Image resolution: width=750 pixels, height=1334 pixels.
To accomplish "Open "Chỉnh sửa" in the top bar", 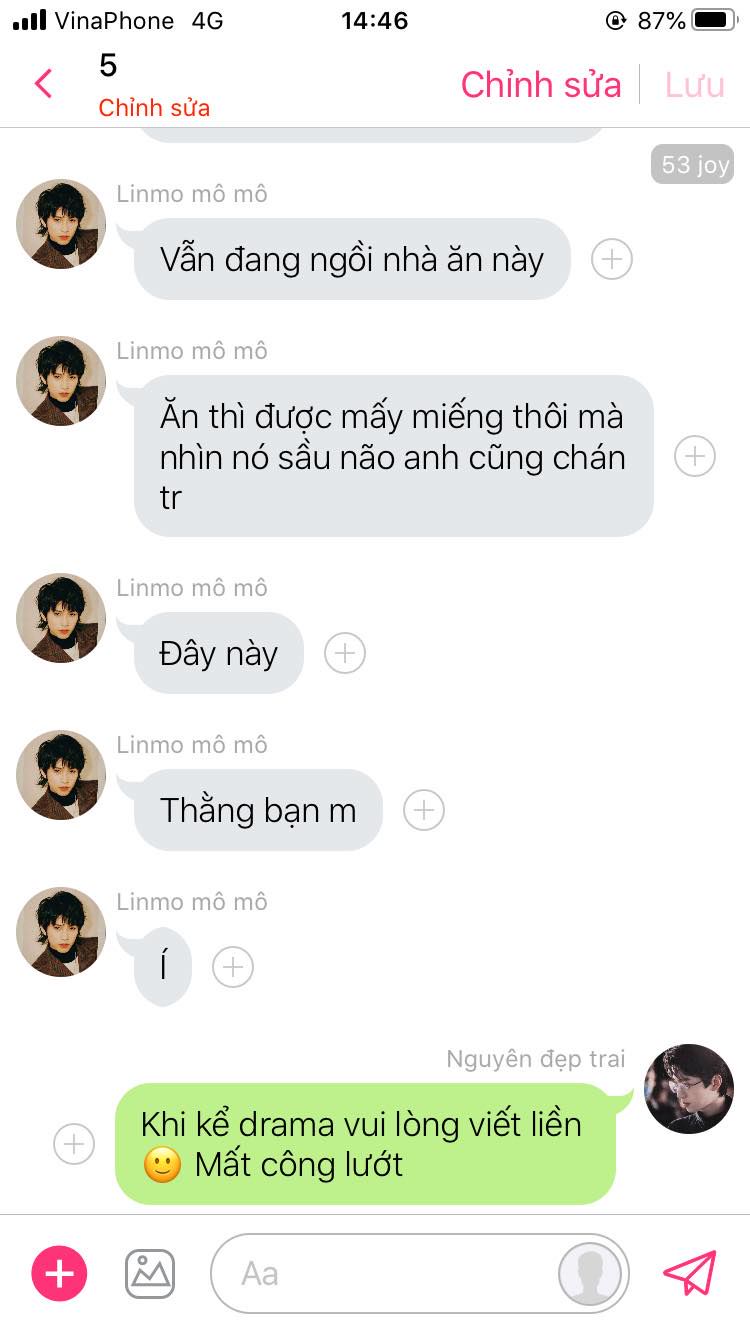I will pyautogui.click(x=541, y=85).
